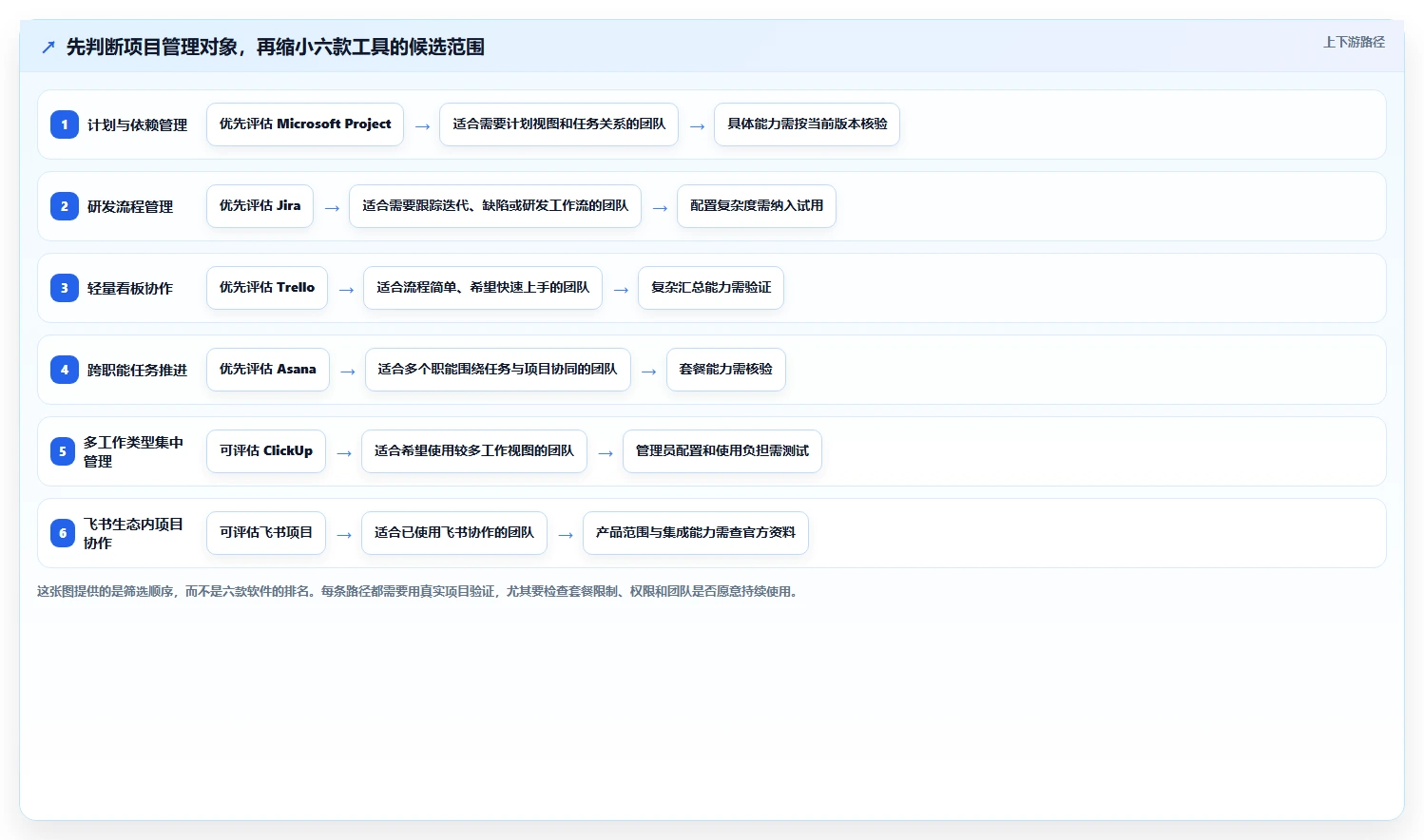Click the 适合多个职能围绕任务与项目协同的团队 box
This screenshot has height=840, width=1424.
point(498,370)
